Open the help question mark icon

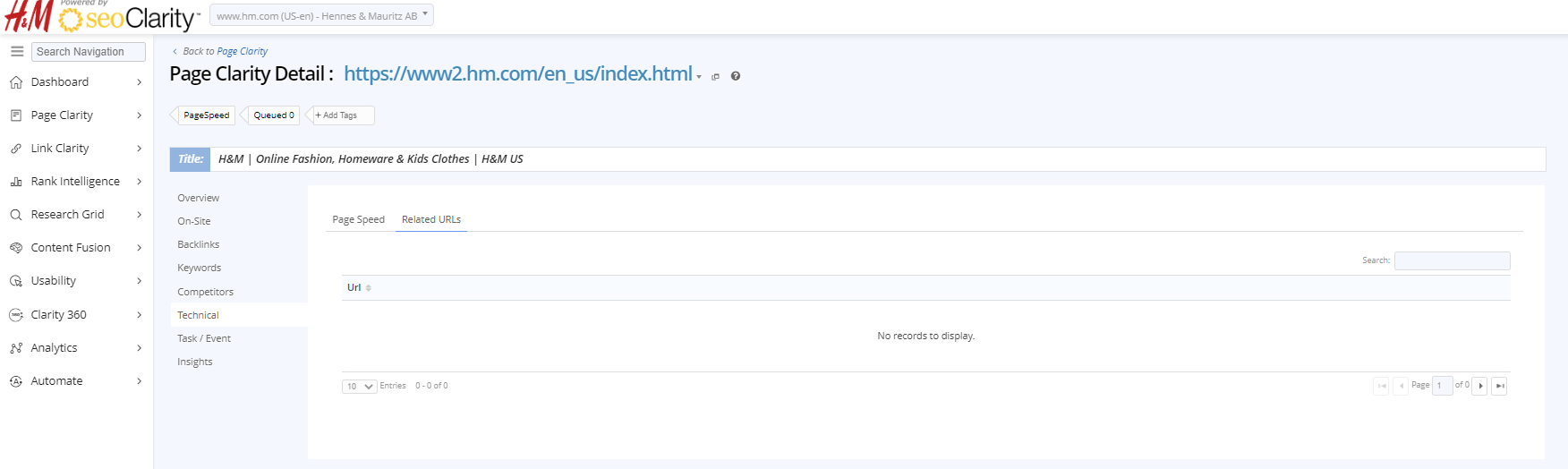(x=736, y=76)
